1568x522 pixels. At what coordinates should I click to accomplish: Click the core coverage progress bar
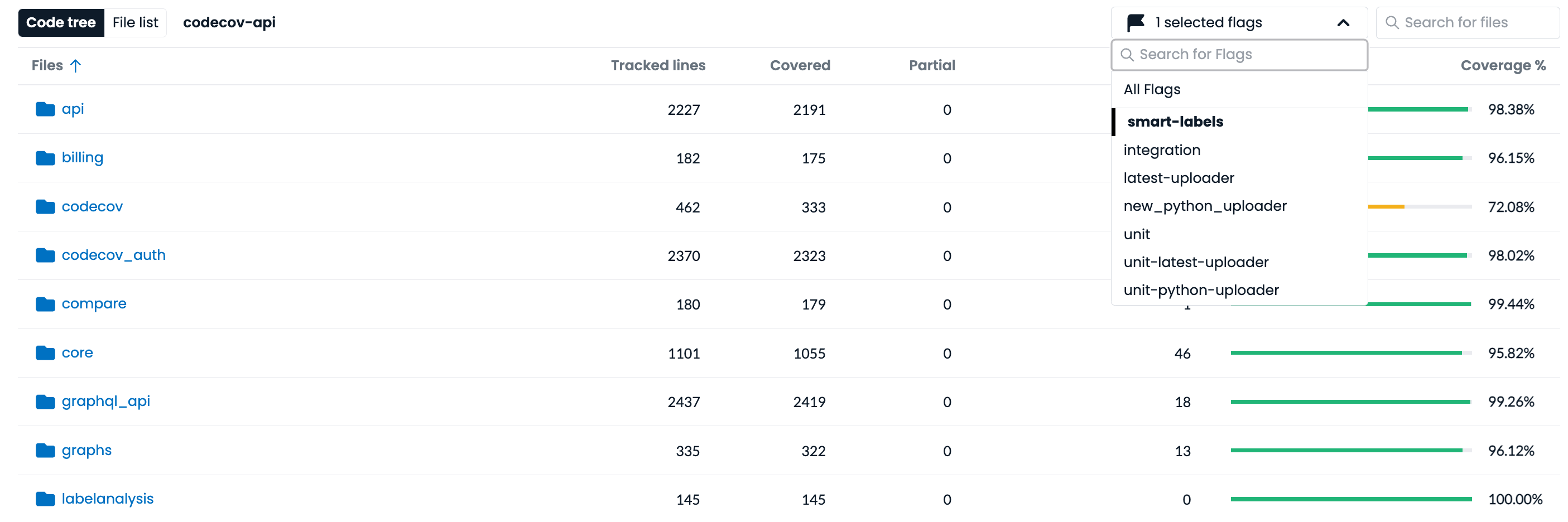(x=1350, y=353)
